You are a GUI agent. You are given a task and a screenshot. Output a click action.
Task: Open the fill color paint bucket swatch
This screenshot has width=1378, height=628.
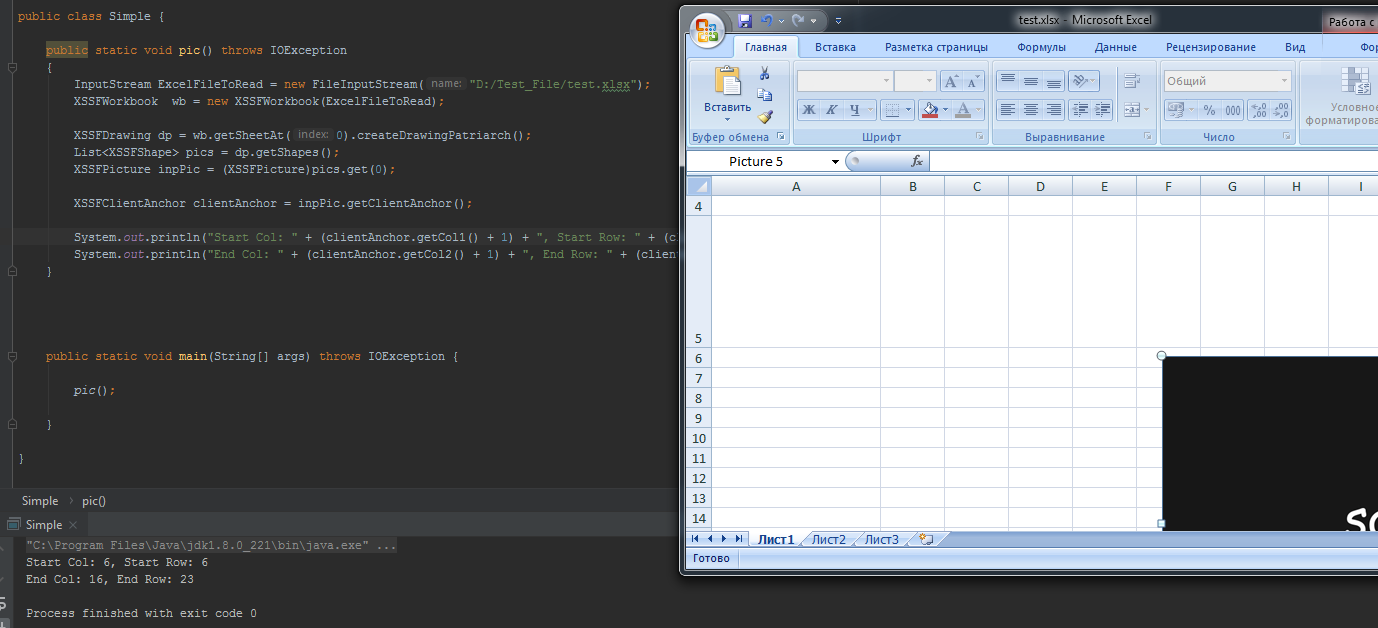click(x=930, y=110)
